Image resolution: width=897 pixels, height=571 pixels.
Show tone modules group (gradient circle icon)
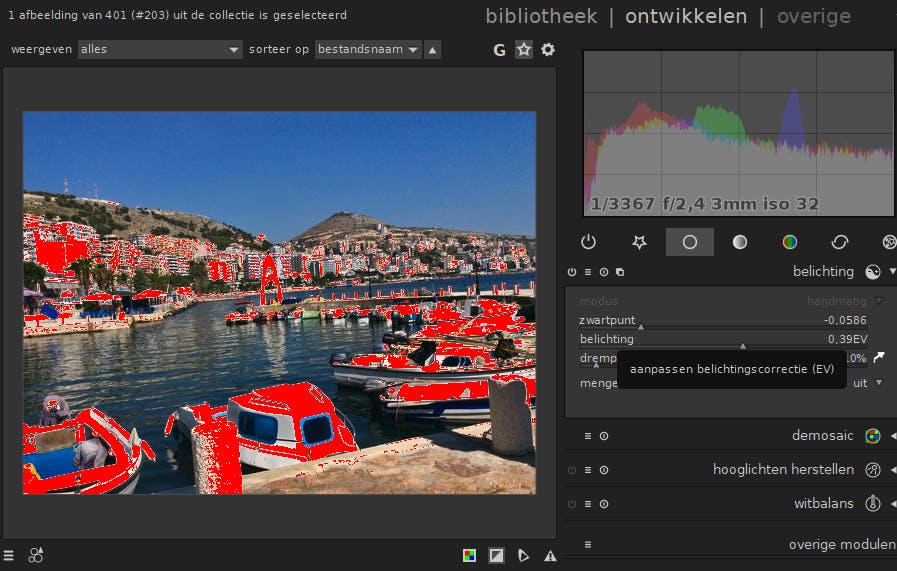coord(740,242)
